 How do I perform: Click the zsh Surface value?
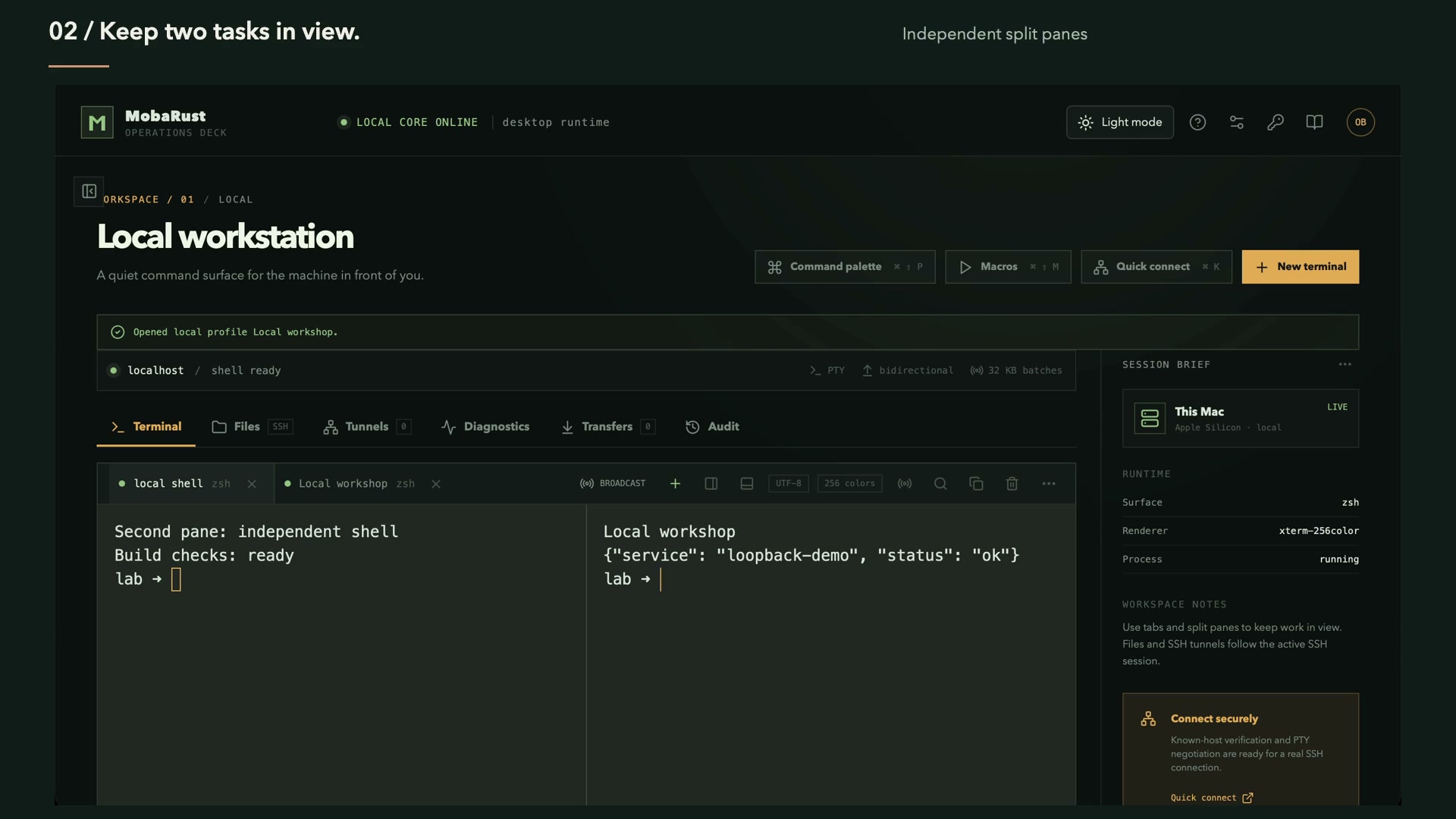(1351, 503)
